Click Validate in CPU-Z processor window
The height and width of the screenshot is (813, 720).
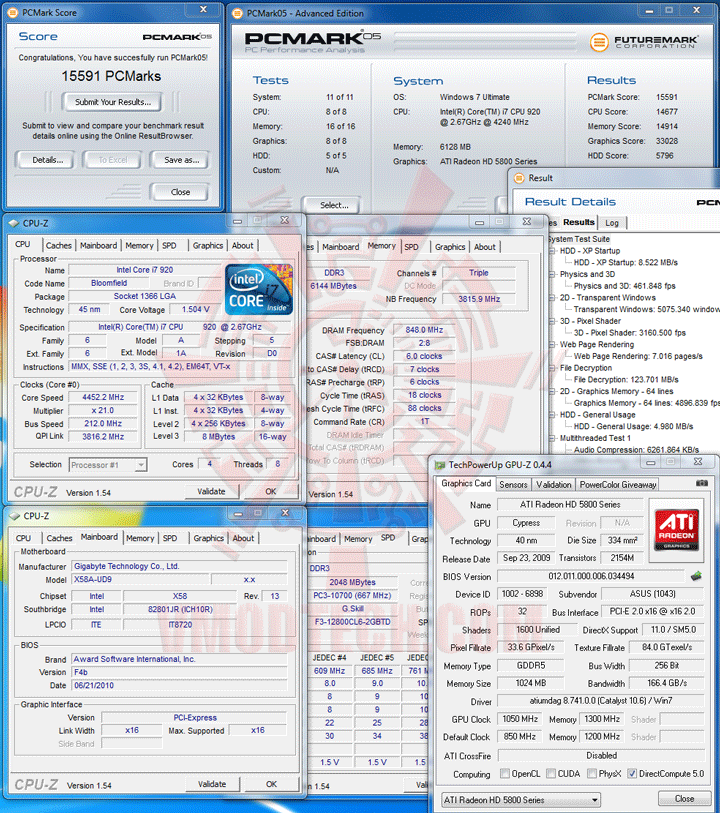click(x=211, y=492)
